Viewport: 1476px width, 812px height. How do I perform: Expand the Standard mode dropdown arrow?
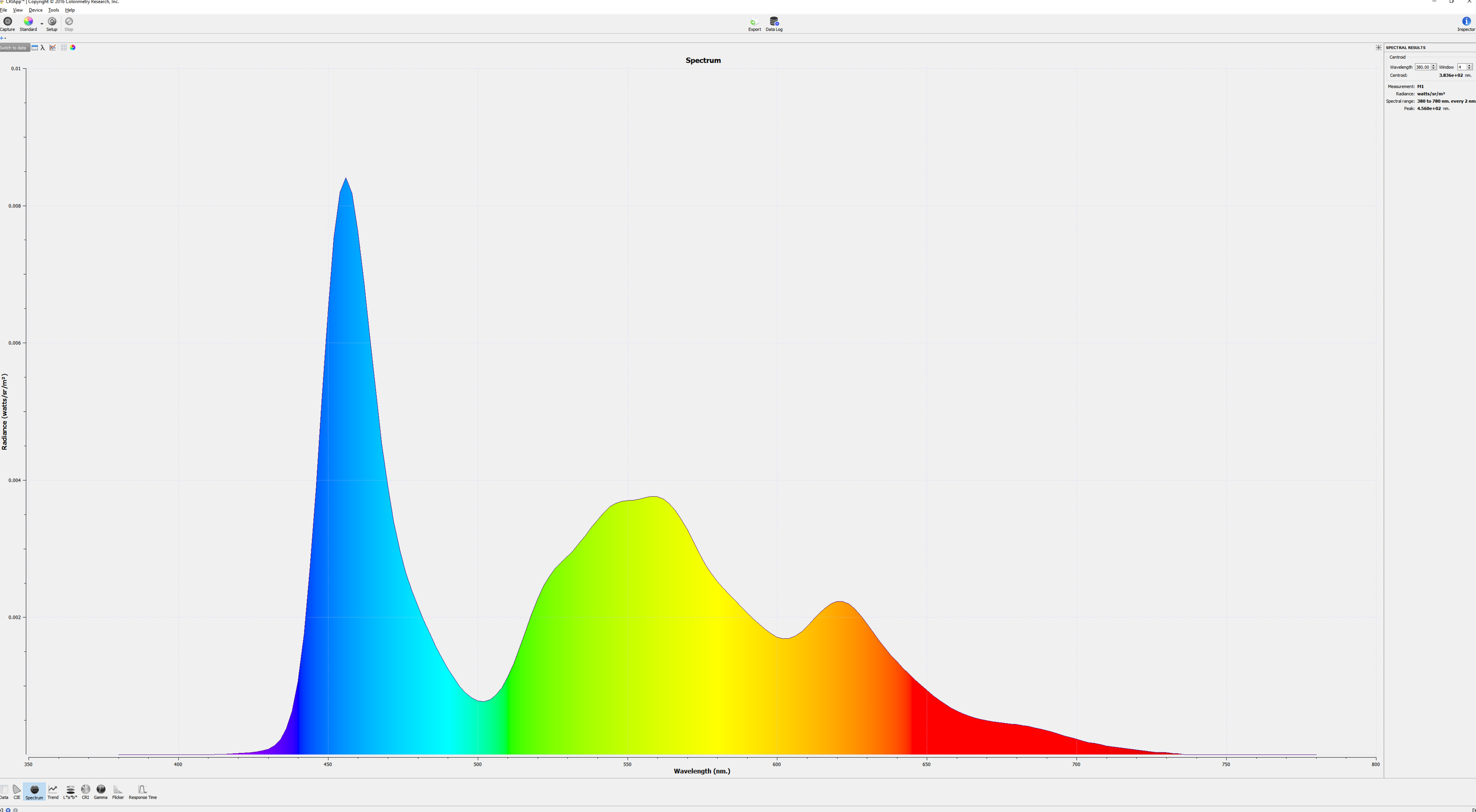click(42, 24)
